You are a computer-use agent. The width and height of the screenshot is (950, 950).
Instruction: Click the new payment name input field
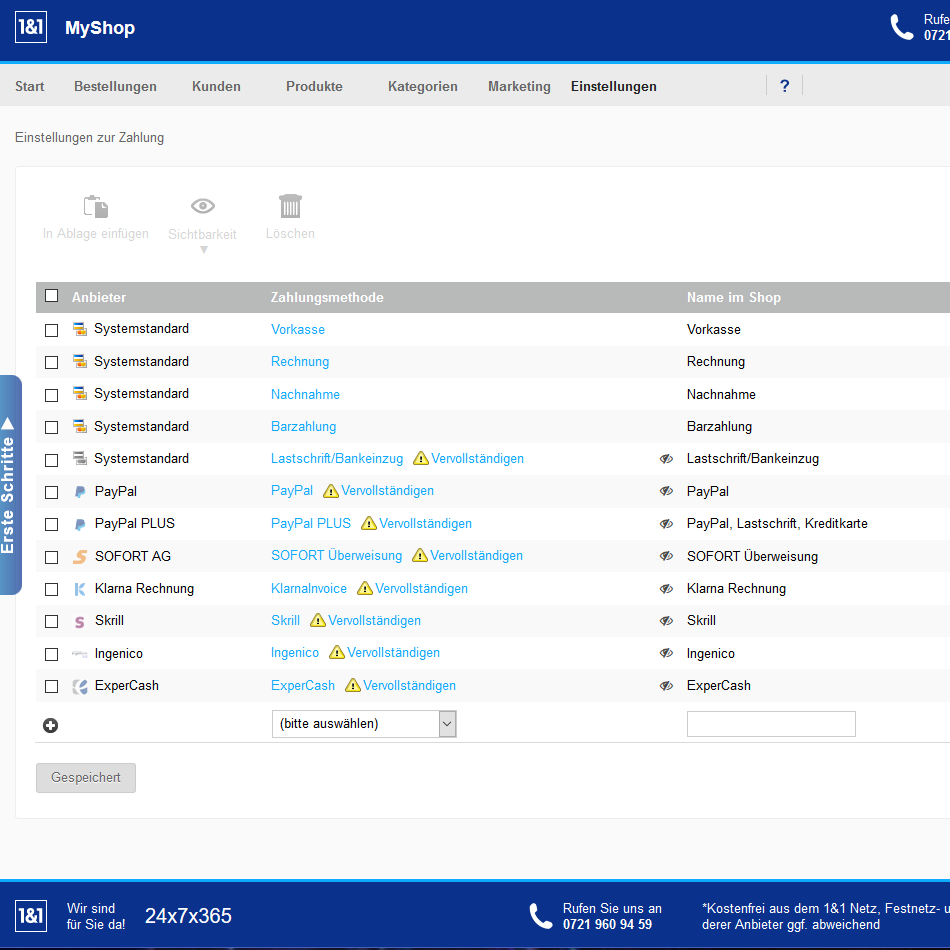[770, 724]
